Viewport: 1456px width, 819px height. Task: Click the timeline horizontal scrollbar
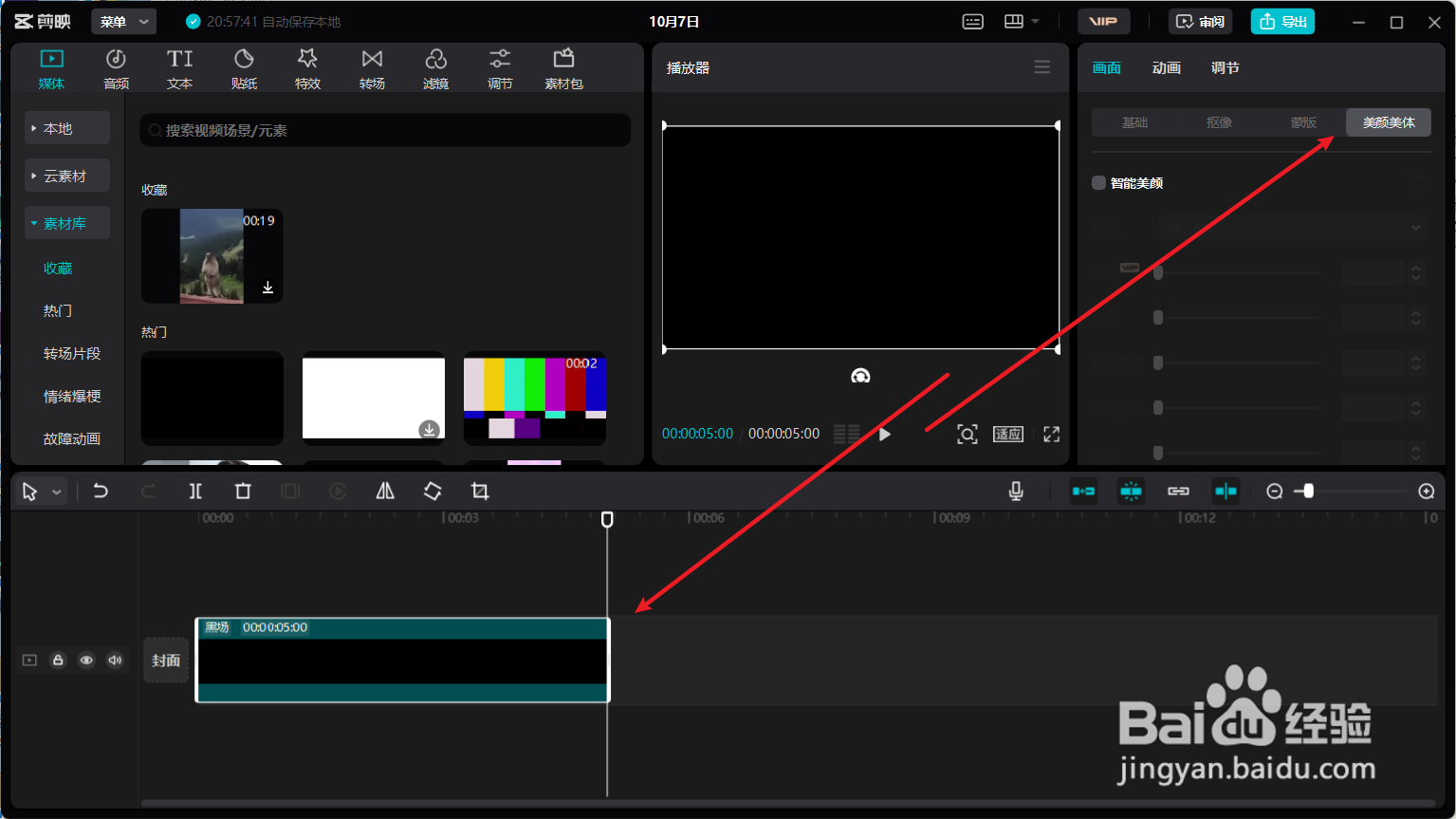[x=788, y=803]
